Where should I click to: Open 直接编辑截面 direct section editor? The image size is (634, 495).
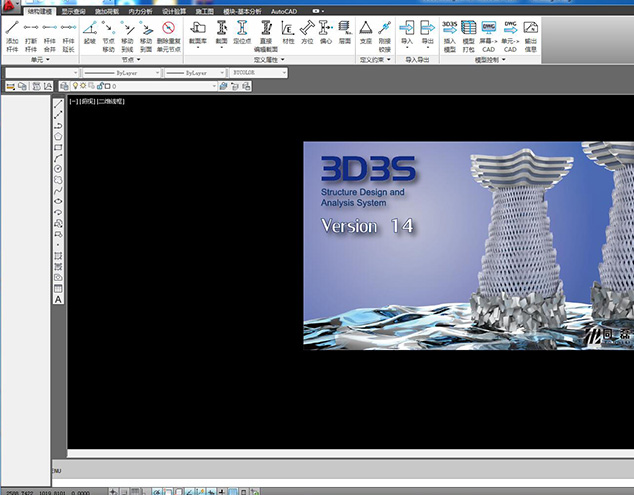266,36
